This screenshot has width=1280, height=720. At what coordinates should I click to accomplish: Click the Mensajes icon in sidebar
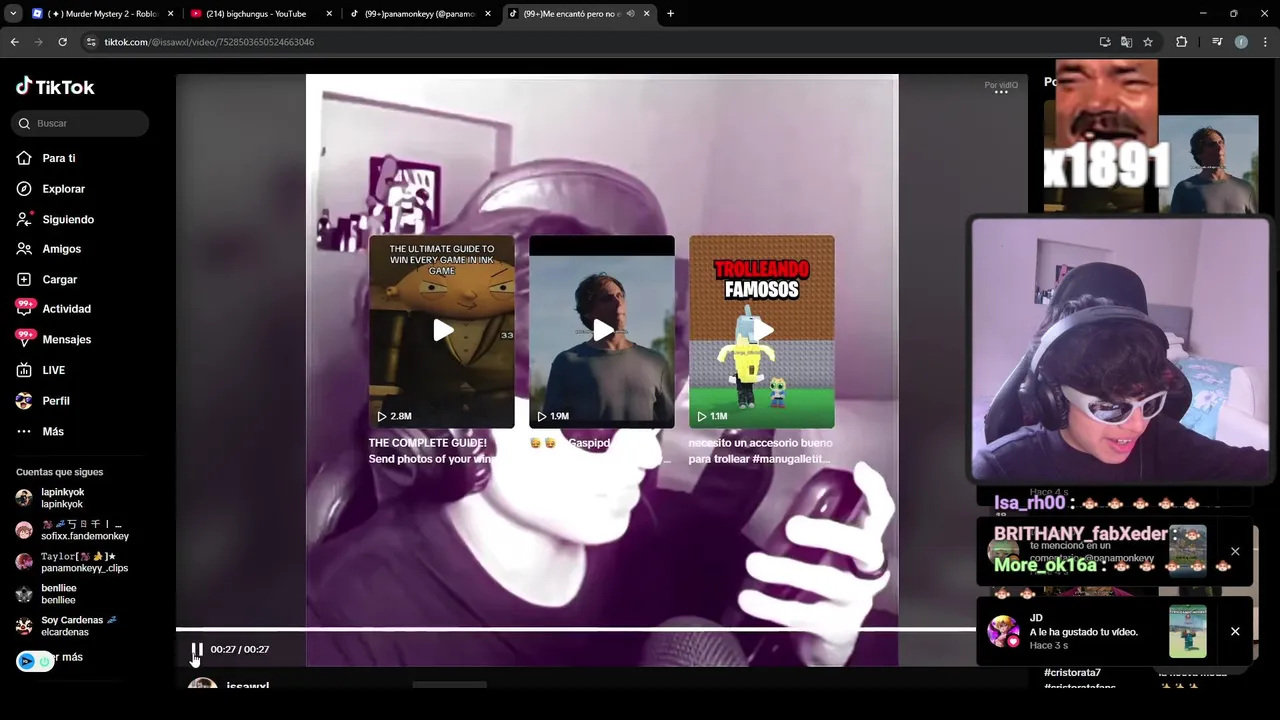pos(24,339)
